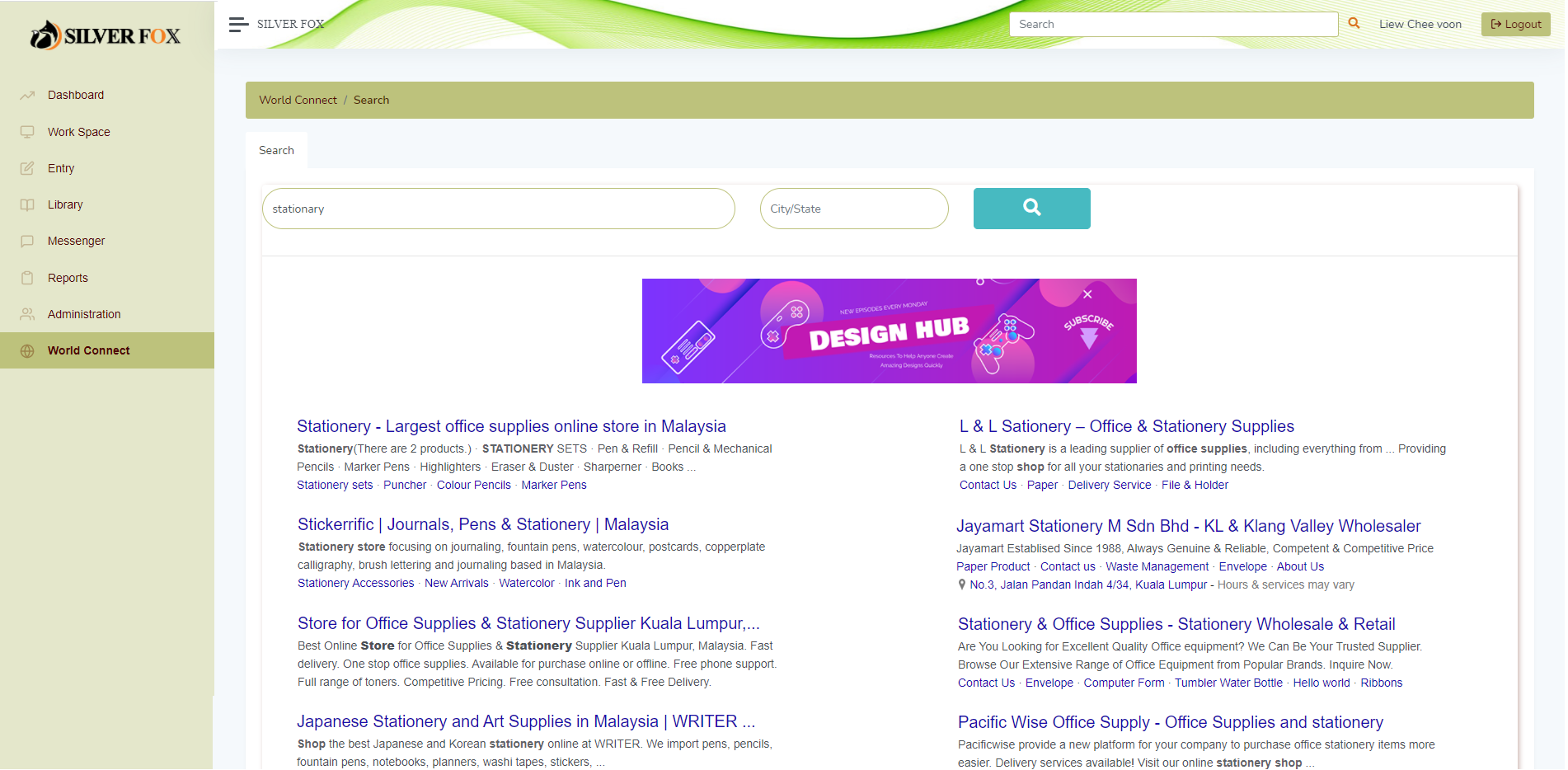Click the Administration users icon
Image resolution: width=1568 pixels, height=770 pixels.
27,314
